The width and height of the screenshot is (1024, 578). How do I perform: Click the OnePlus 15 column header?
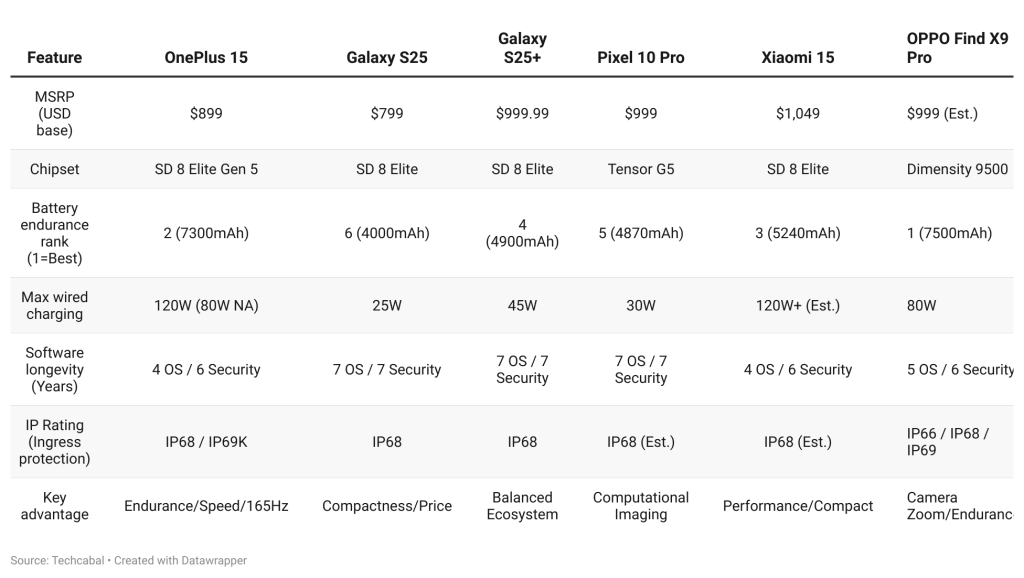pyautogui.click(x=206, y=57)
